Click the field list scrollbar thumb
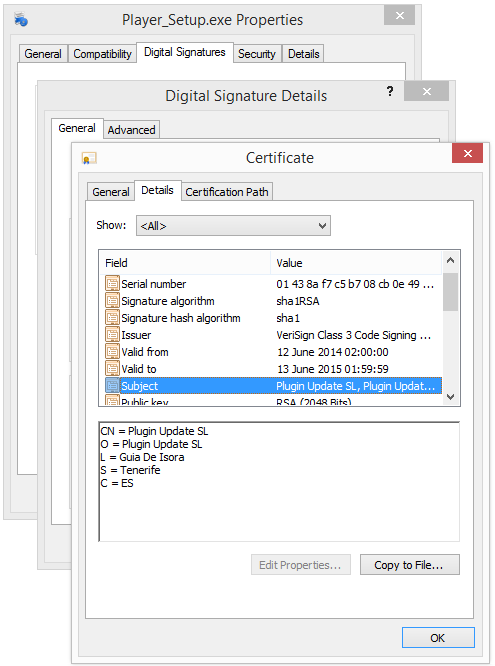This screenshot has height=666, width=495. [450, 292]
